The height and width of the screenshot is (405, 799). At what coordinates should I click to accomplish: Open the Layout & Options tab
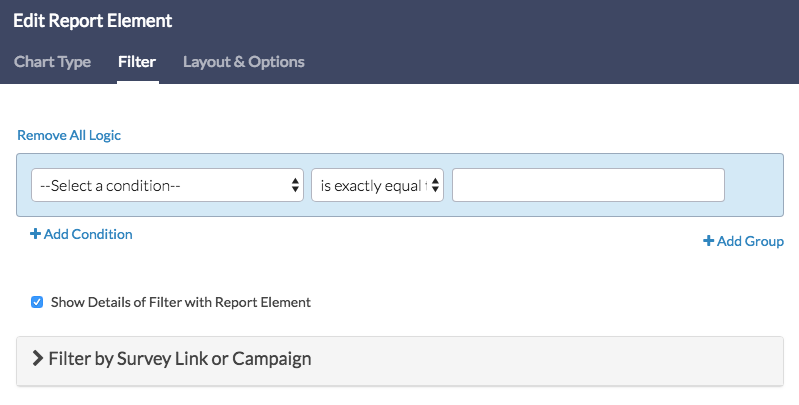(243, 62)
